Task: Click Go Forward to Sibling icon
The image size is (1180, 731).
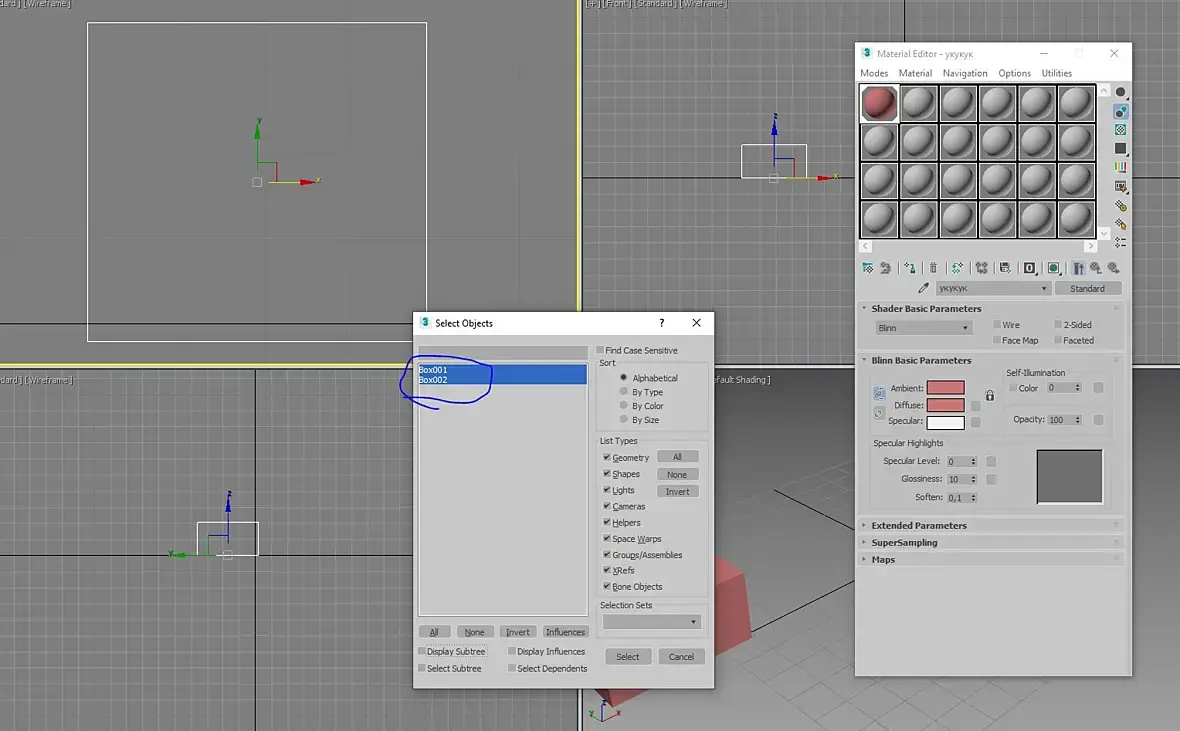Action: 1114,268
